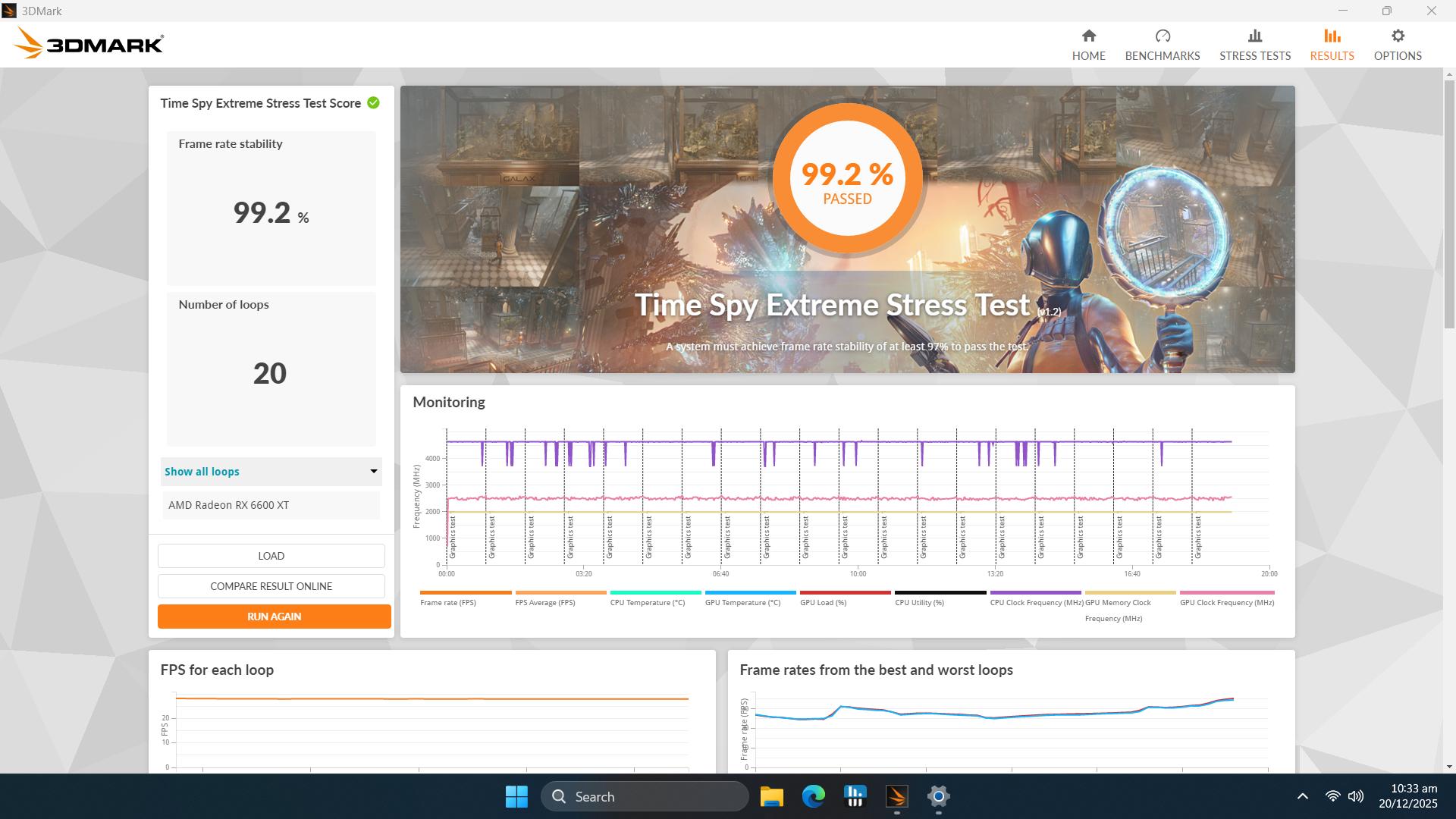Click the orange RUN AGAIN button
Viewport: 1456px width, 819px height.
click(x=275, y=617)
